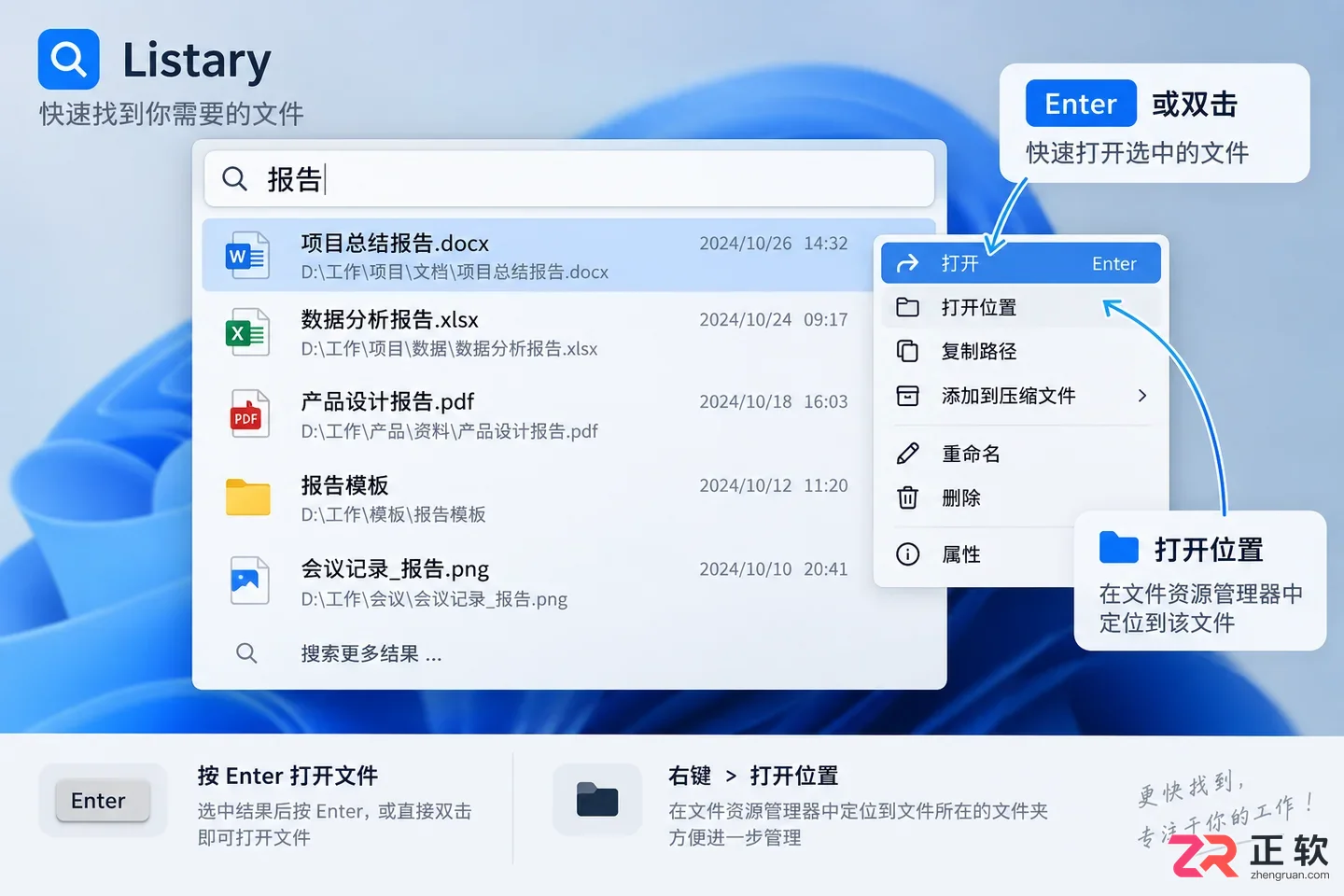Click the dark folder icon in bottom bar
1344x896 pixels.
pos(597,800)
